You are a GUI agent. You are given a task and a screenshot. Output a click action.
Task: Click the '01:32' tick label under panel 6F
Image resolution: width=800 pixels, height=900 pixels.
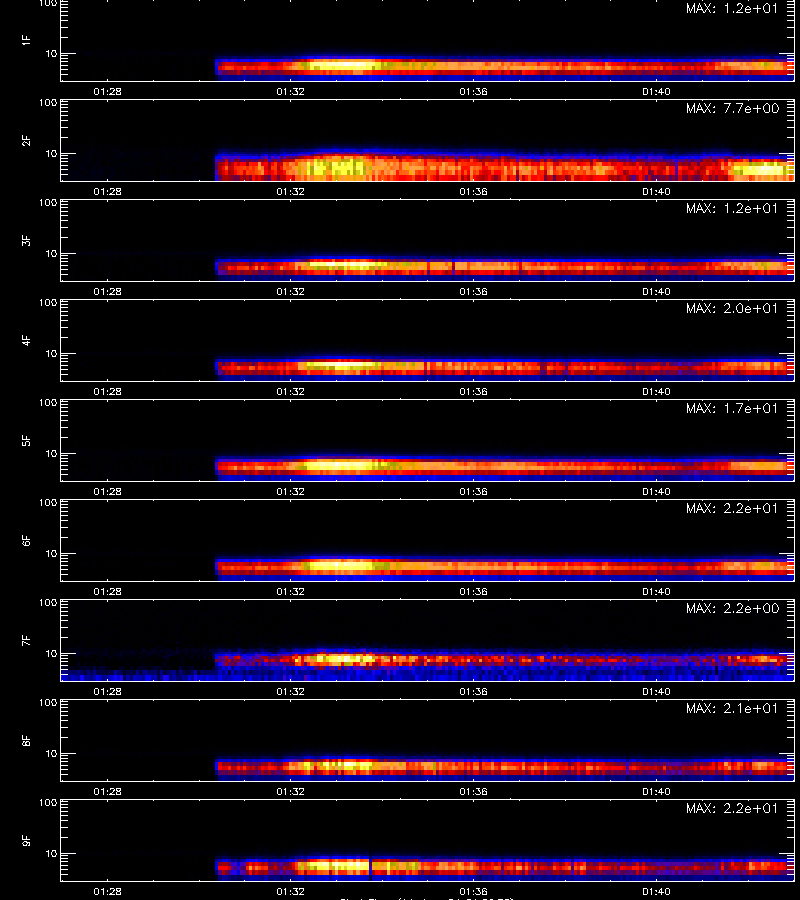point(290,591)
